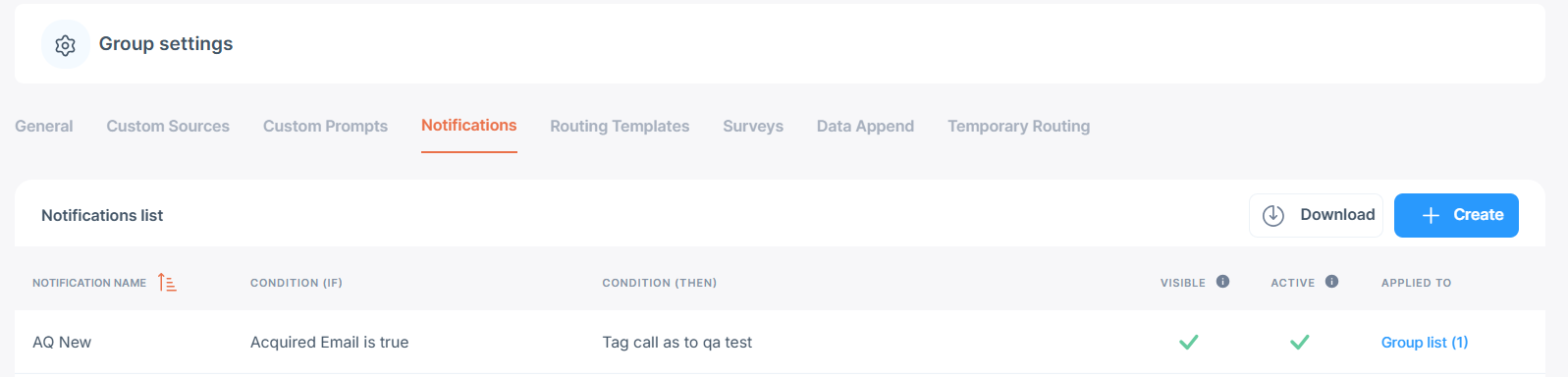Open the Temporary Routing tab
Screen dimensions: 1568x377
tap(1018, 126)
